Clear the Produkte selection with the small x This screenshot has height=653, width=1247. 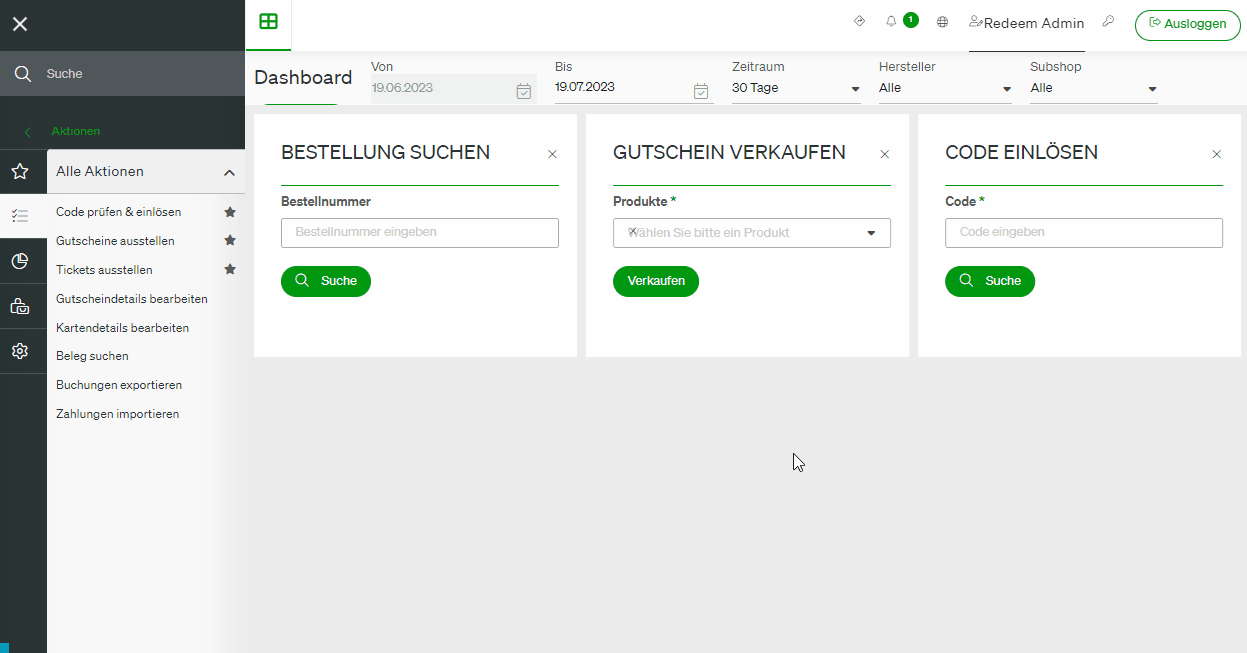coord(632,231)
